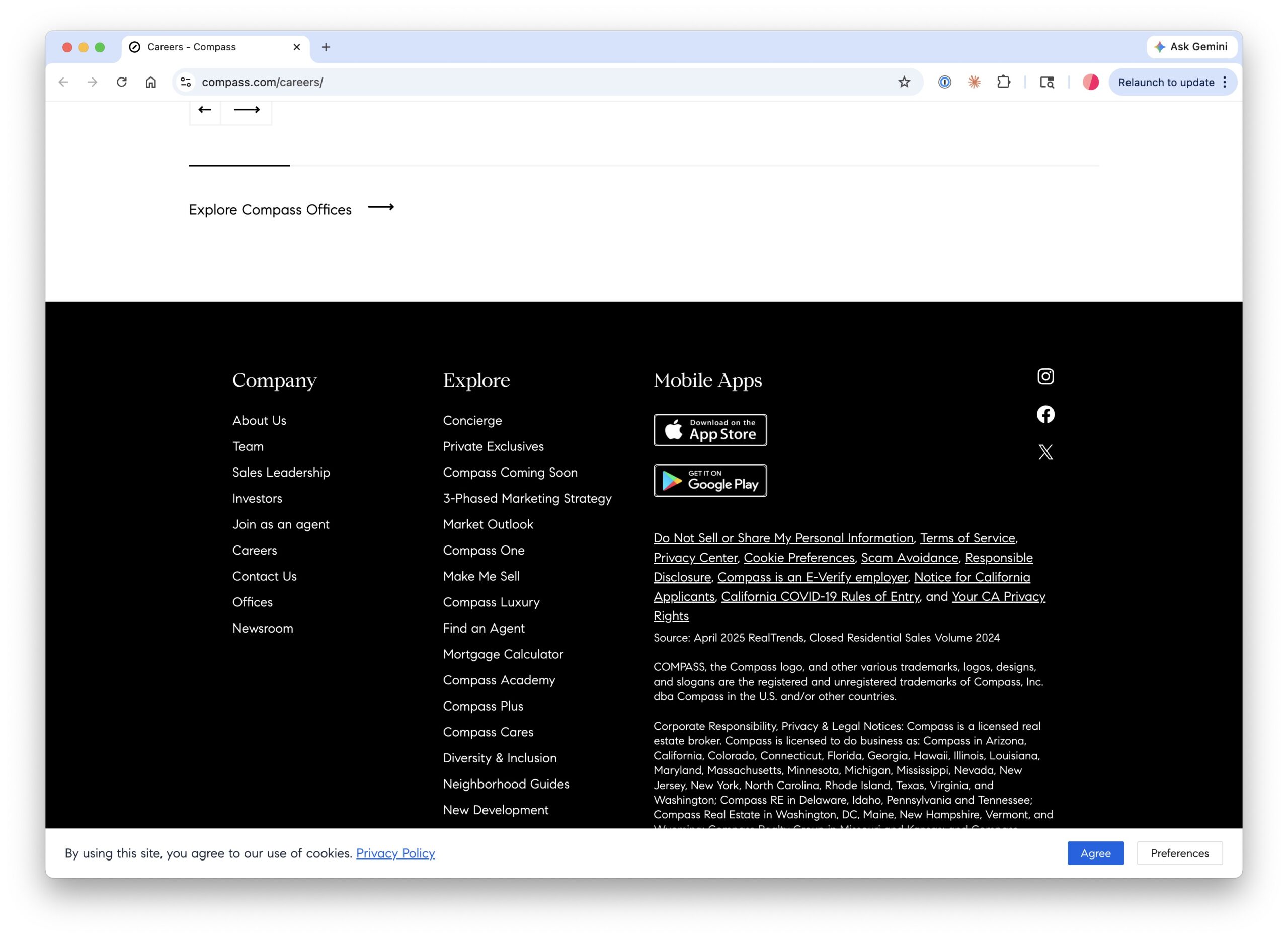The width and height of the screenshot is (1288, 938).
Task: Agree to cookie usage
Action: [1095, 853]
